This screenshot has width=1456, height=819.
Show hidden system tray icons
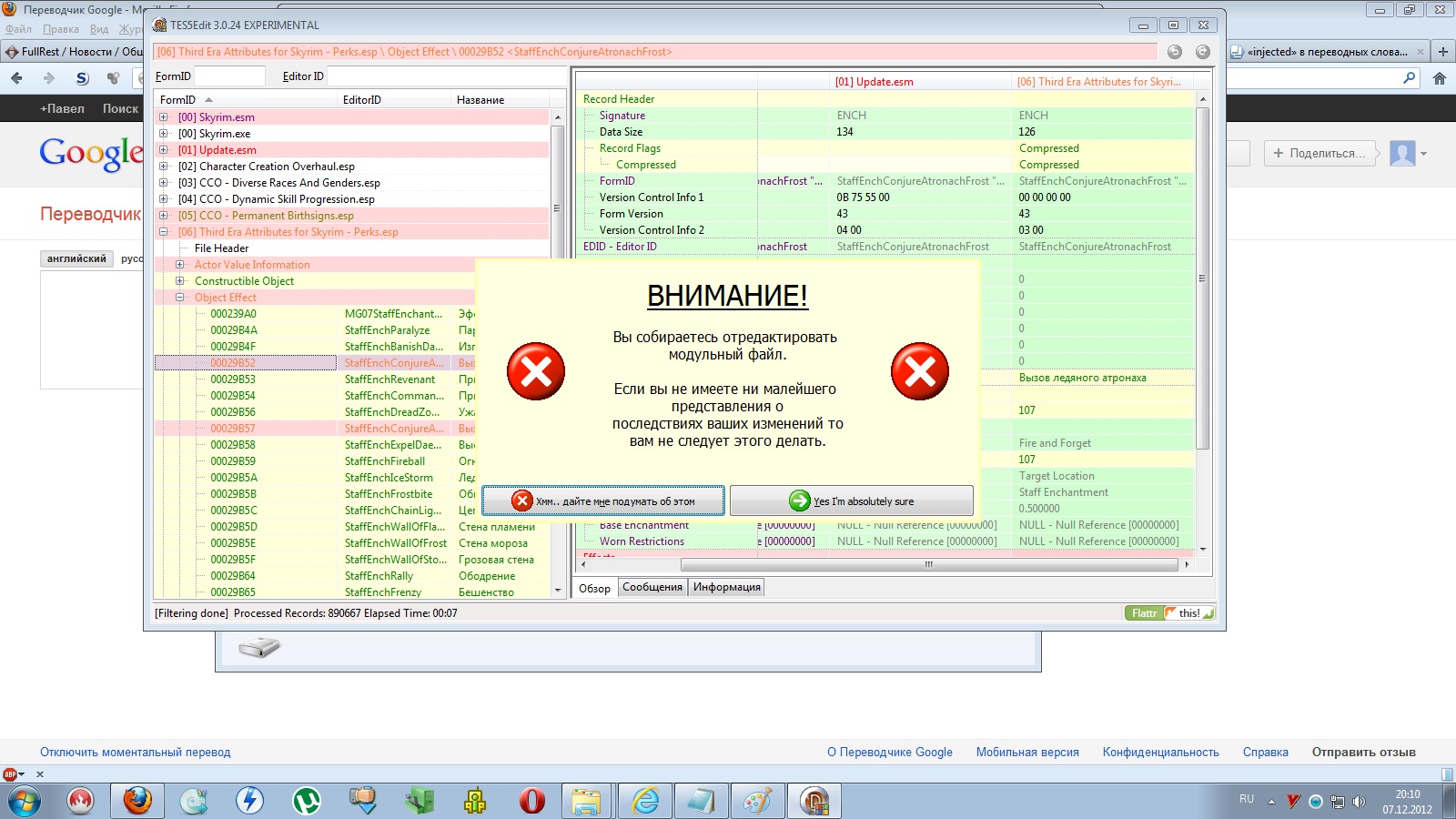1271,802
